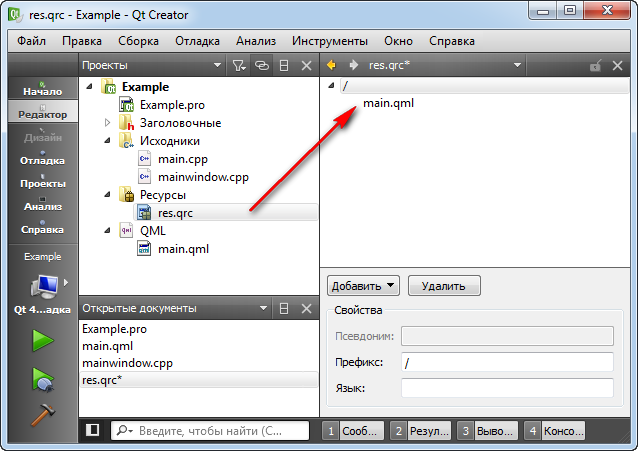Select the Example project root node
Image resolution: width=638 pixels, height=451 pixels.
(145, 87)
